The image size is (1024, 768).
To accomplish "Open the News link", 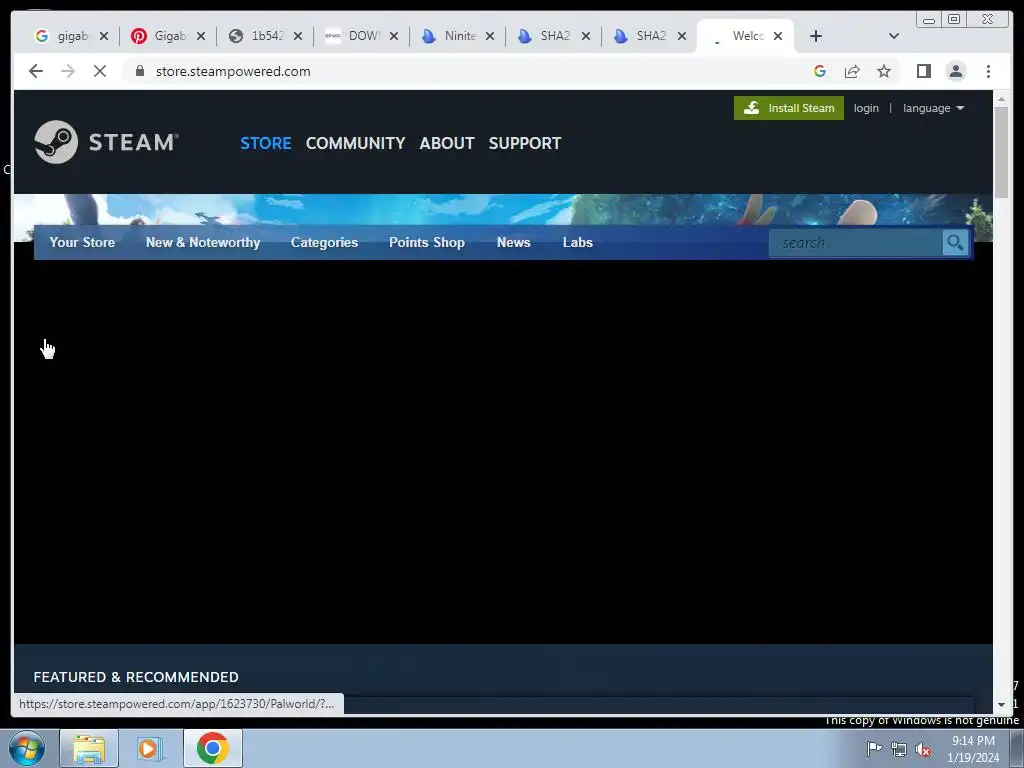I will pyautogui.click(x=513, y=242).
